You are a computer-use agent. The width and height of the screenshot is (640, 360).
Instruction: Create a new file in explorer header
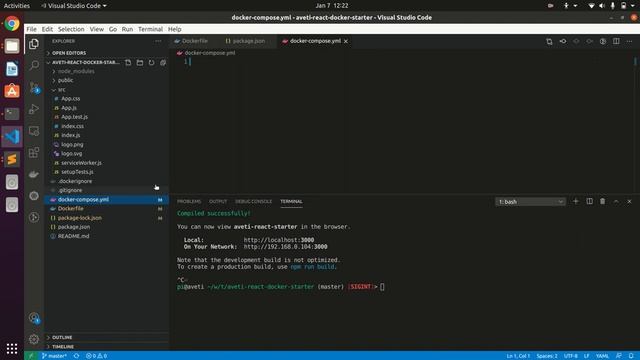pos(128,62)
